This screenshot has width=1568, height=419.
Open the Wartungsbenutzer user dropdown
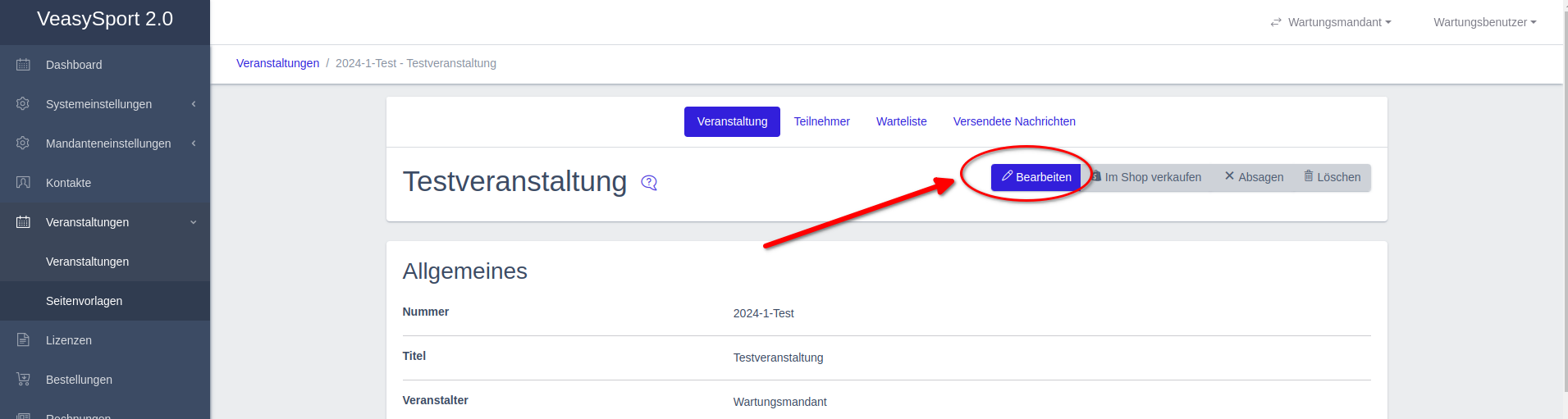point(1484,22)
